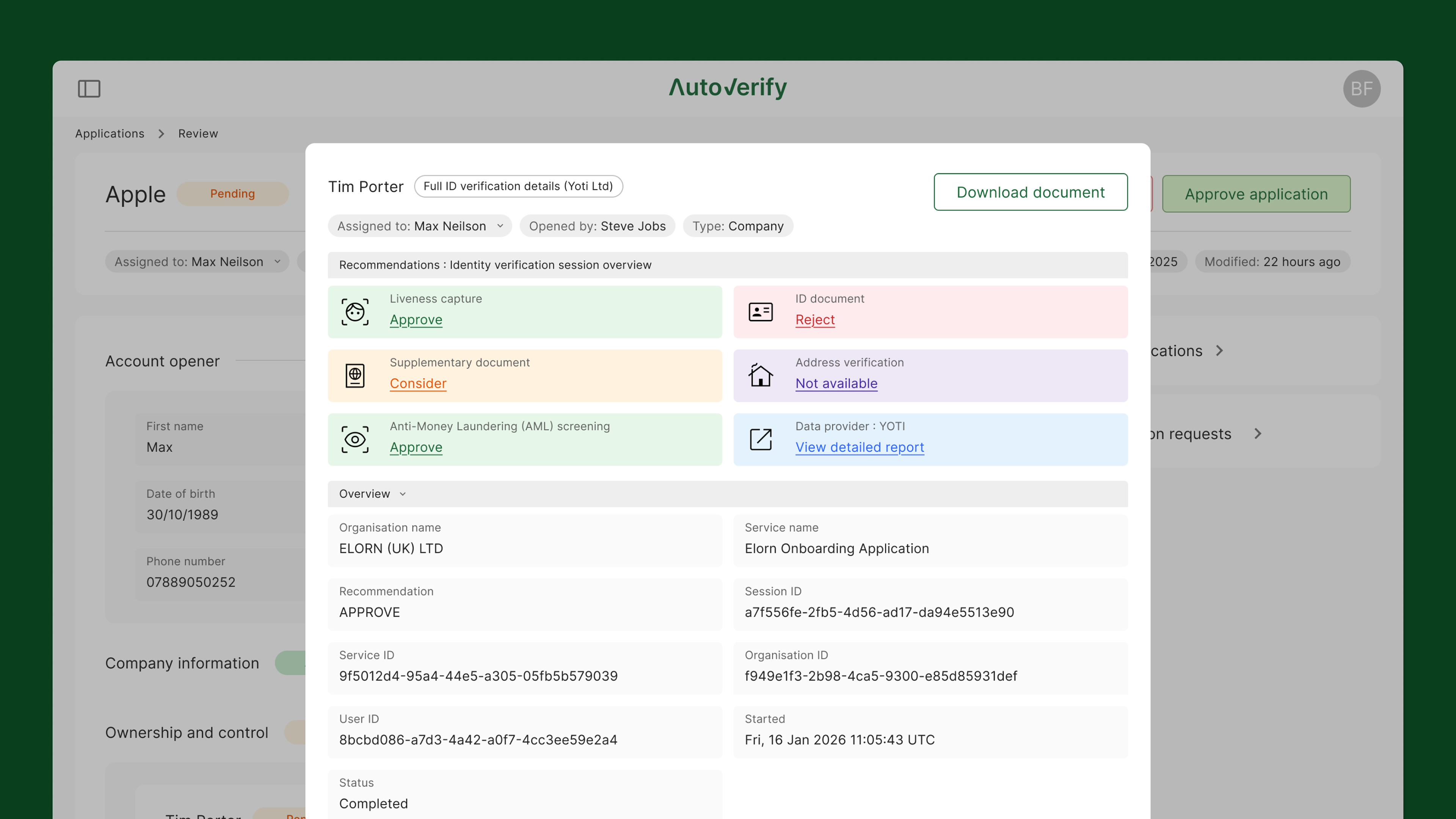Image resolution: width=1456 pixels, height=819 pixels.
Task: Select the Review breadcrumb item
Action: 198,133
